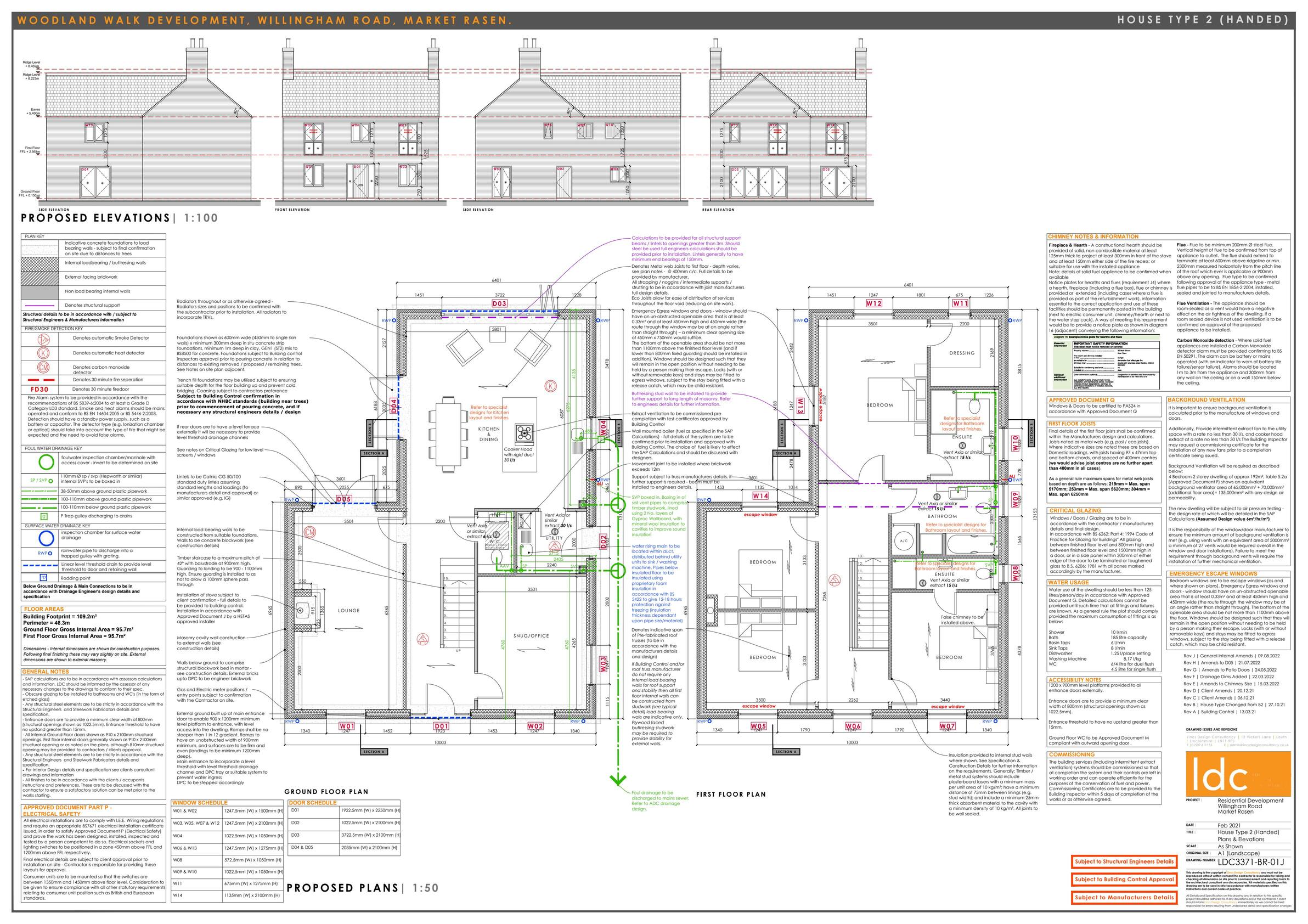The height and width of the screenshot is (924, 1308).
Task: Click the BATHROOM room label on first floor
Action: pyautogui.click(x=941, y=516)
